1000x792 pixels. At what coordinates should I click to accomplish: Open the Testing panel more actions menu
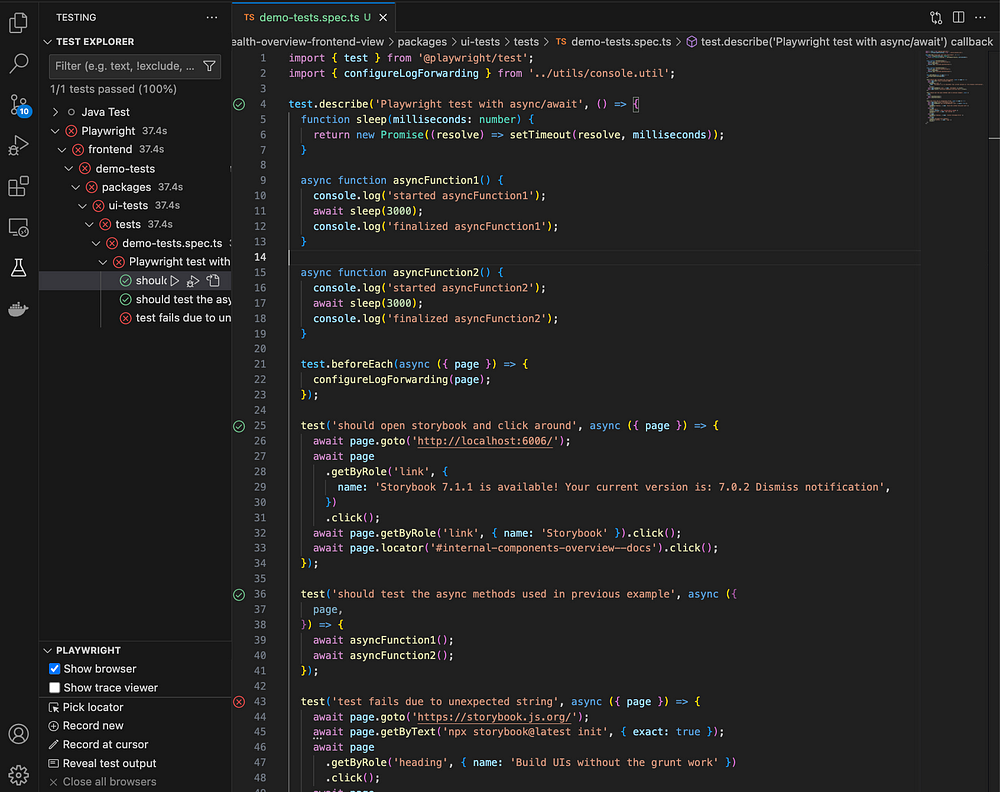coord(212,17)
